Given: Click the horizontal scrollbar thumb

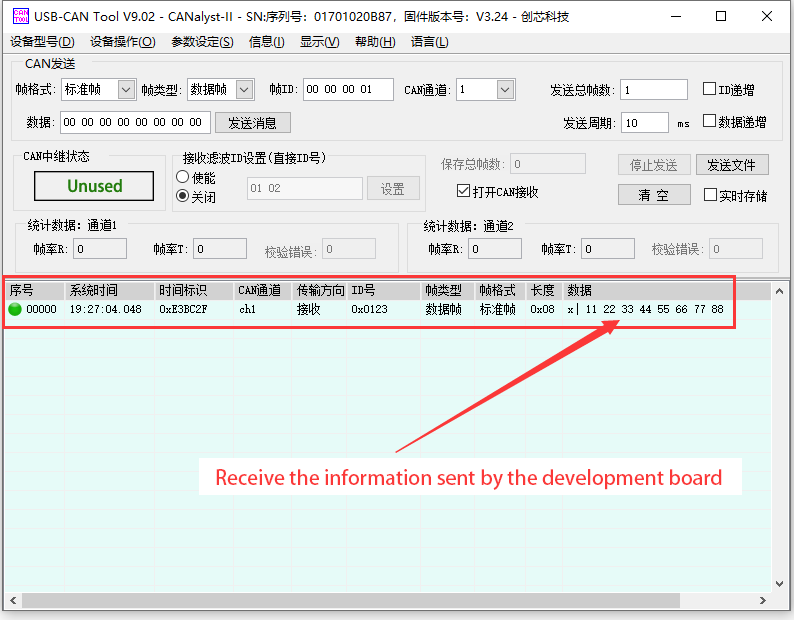Looking at the screenshot, I should click(x=350, y=601).
